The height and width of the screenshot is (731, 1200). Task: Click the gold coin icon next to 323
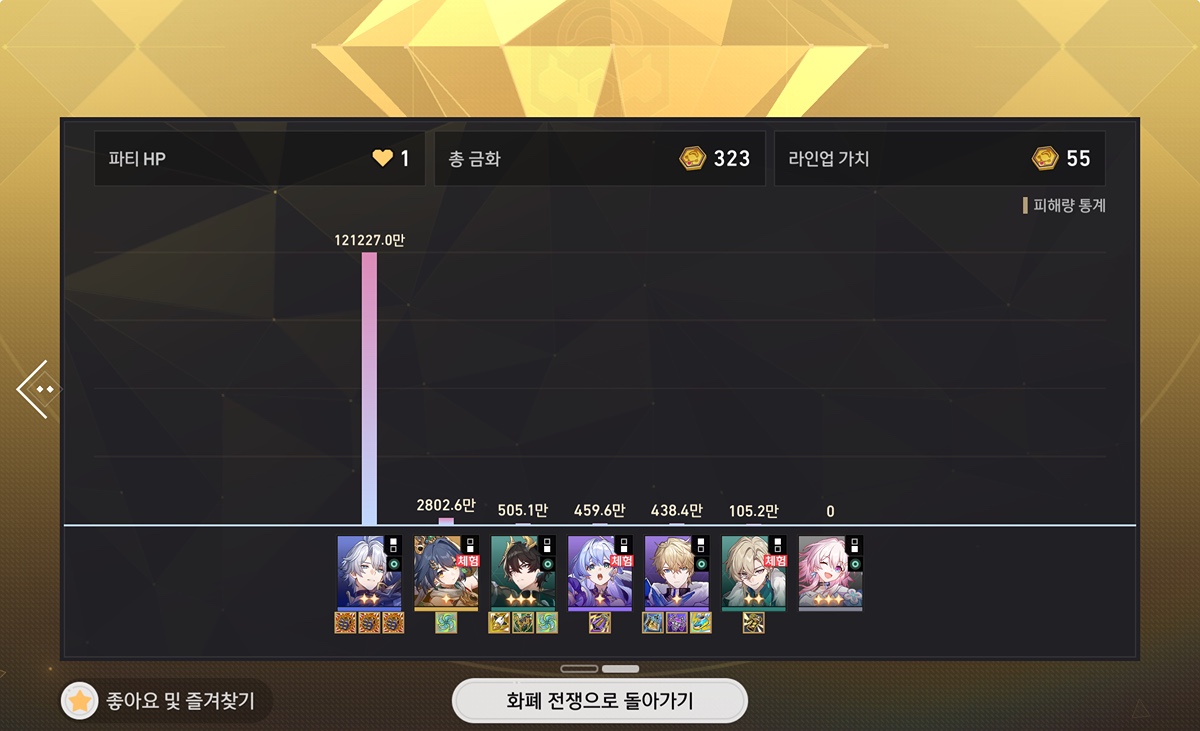point(692,158)
